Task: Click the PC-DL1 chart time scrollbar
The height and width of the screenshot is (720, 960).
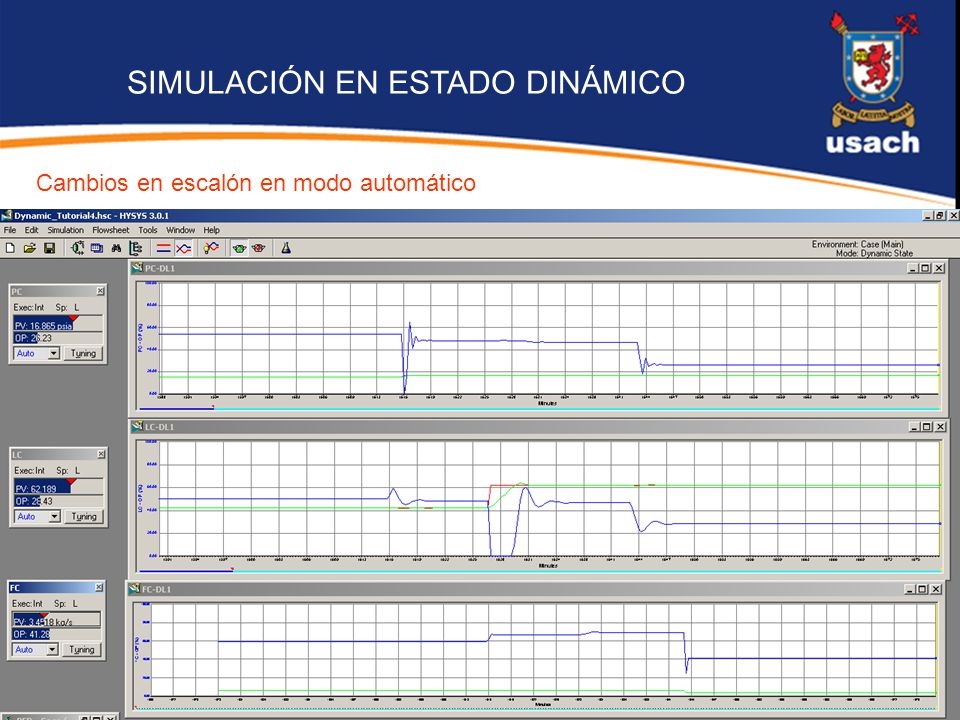Action: coord(539,408)
